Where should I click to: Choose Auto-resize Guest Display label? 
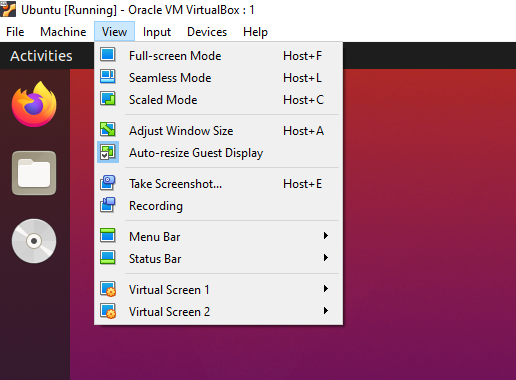tap(196, 153)
